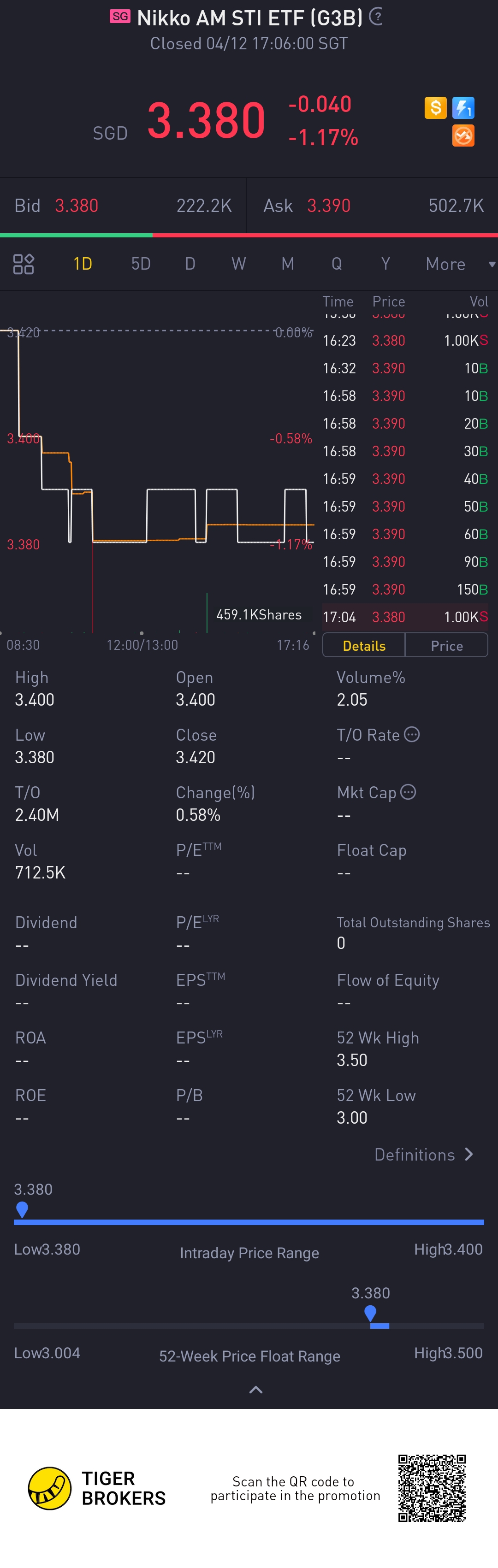The height and width of the screenshot is (1568, 498).
Task: Switch the trade list to Details view
Action: 364,645
